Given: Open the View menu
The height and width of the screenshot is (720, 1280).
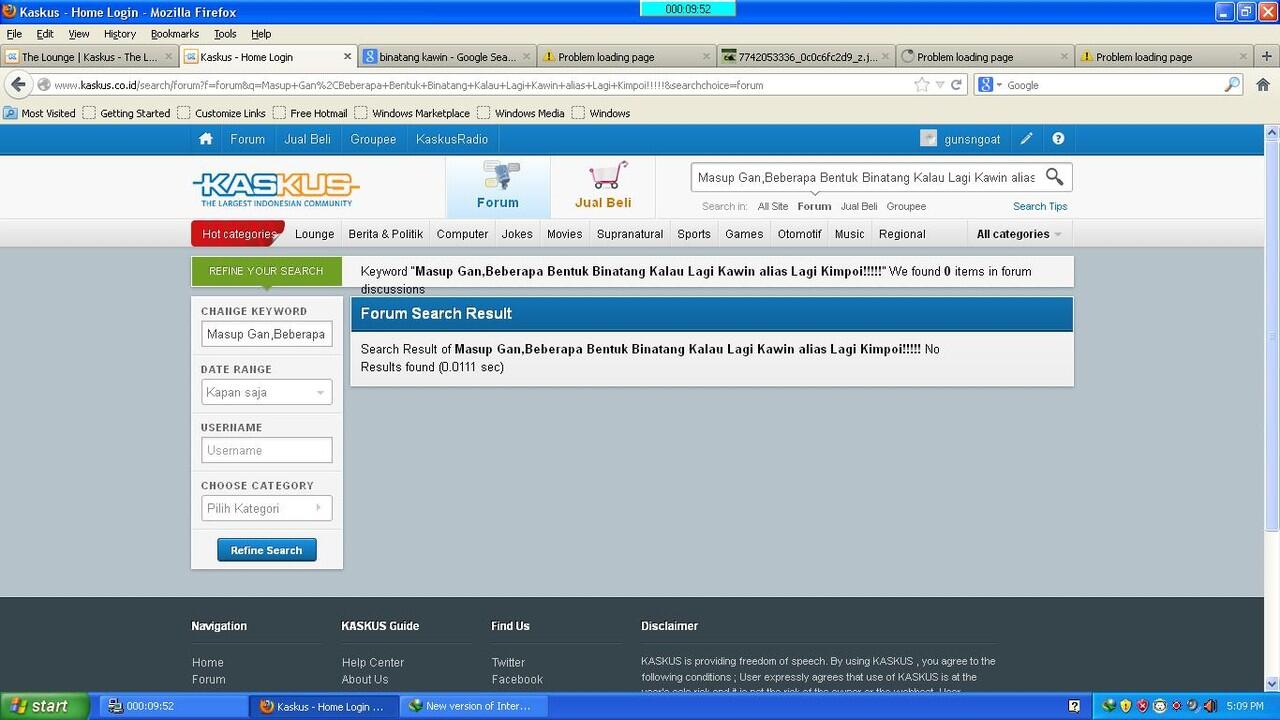Looking at the screenshot, I should click(79, 34).
